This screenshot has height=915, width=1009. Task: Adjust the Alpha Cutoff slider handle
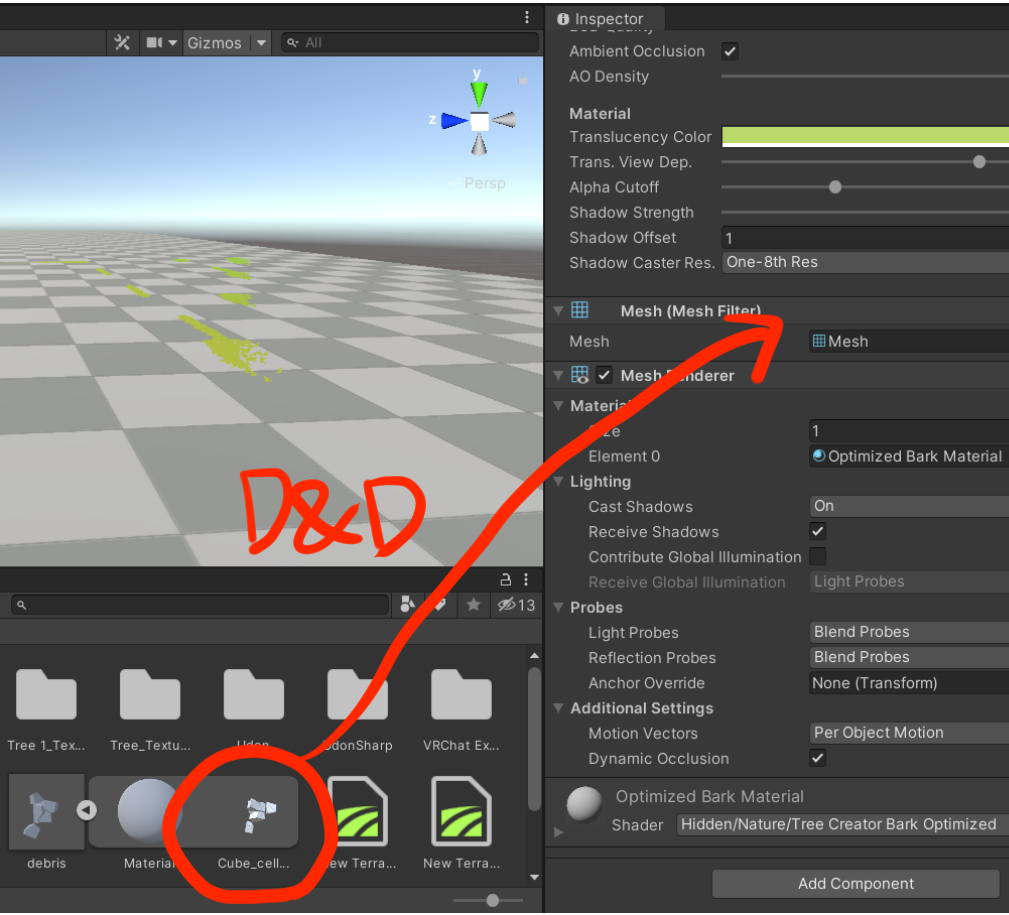click(835, 187)
